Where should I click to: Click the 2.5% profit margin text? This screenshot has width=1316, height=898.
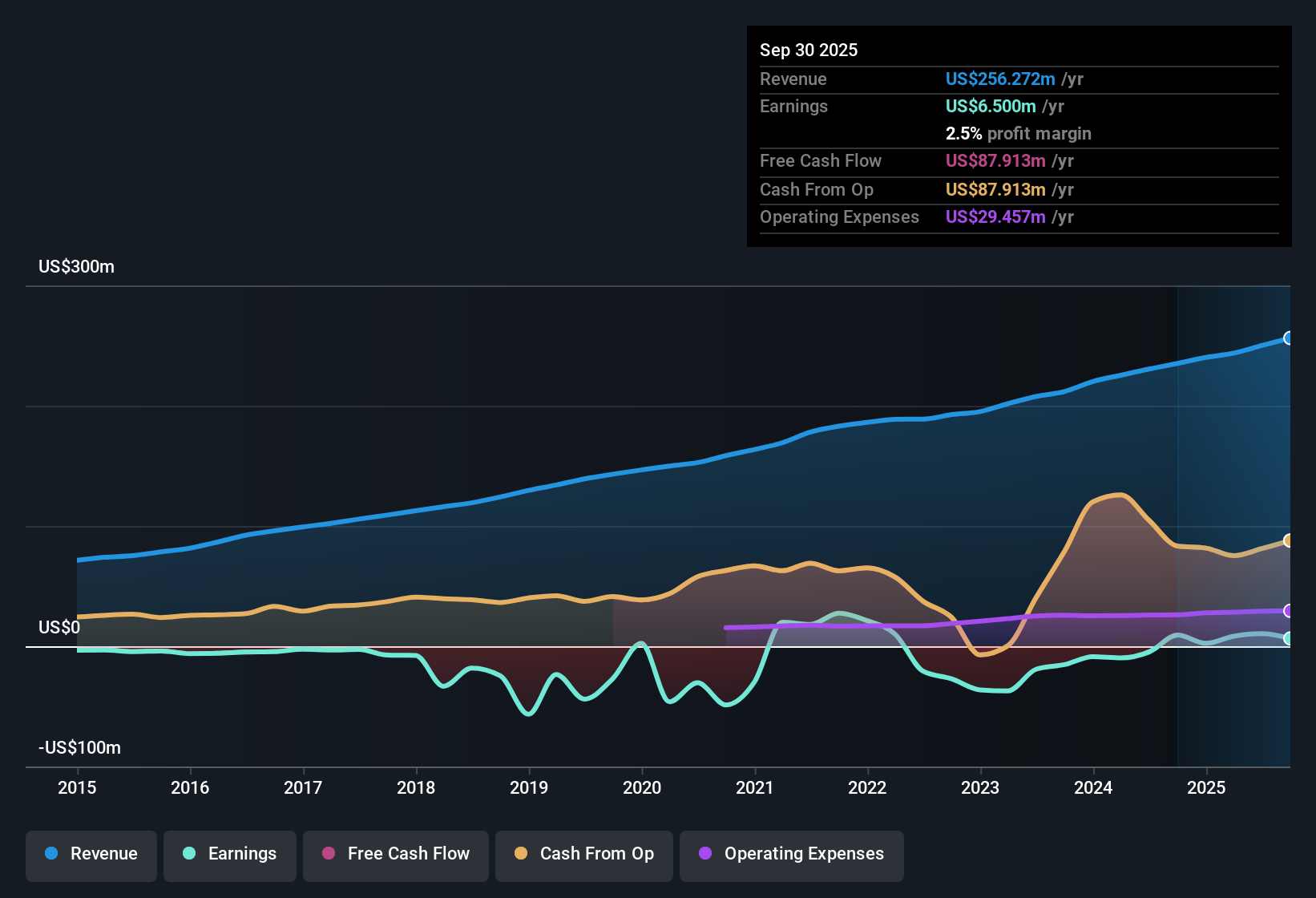1018,133
